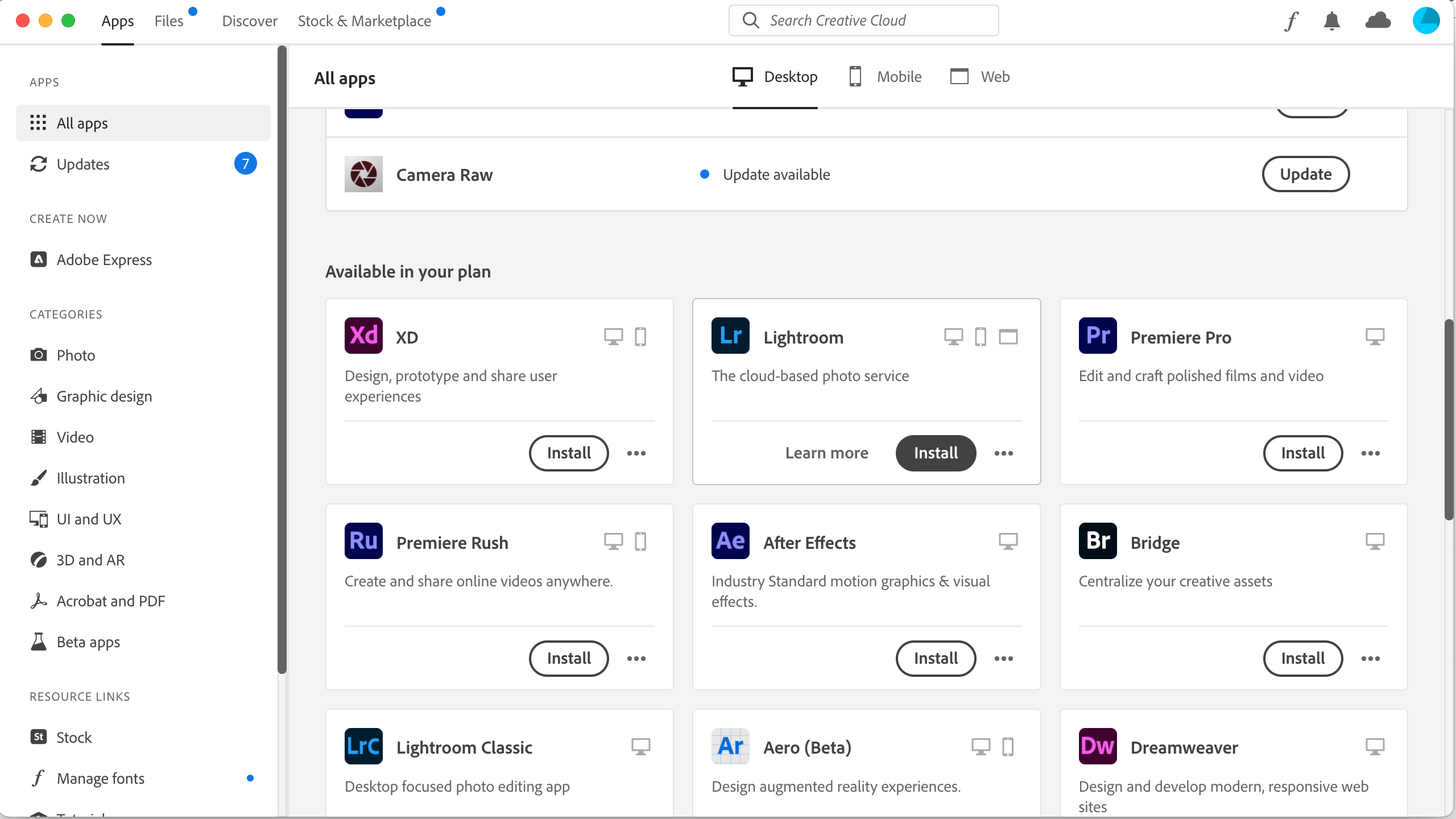The width and height of the screenshot is (1456, 819).
Task: Click the Search Creative Cloud field
Action: (x=864, y=20)
